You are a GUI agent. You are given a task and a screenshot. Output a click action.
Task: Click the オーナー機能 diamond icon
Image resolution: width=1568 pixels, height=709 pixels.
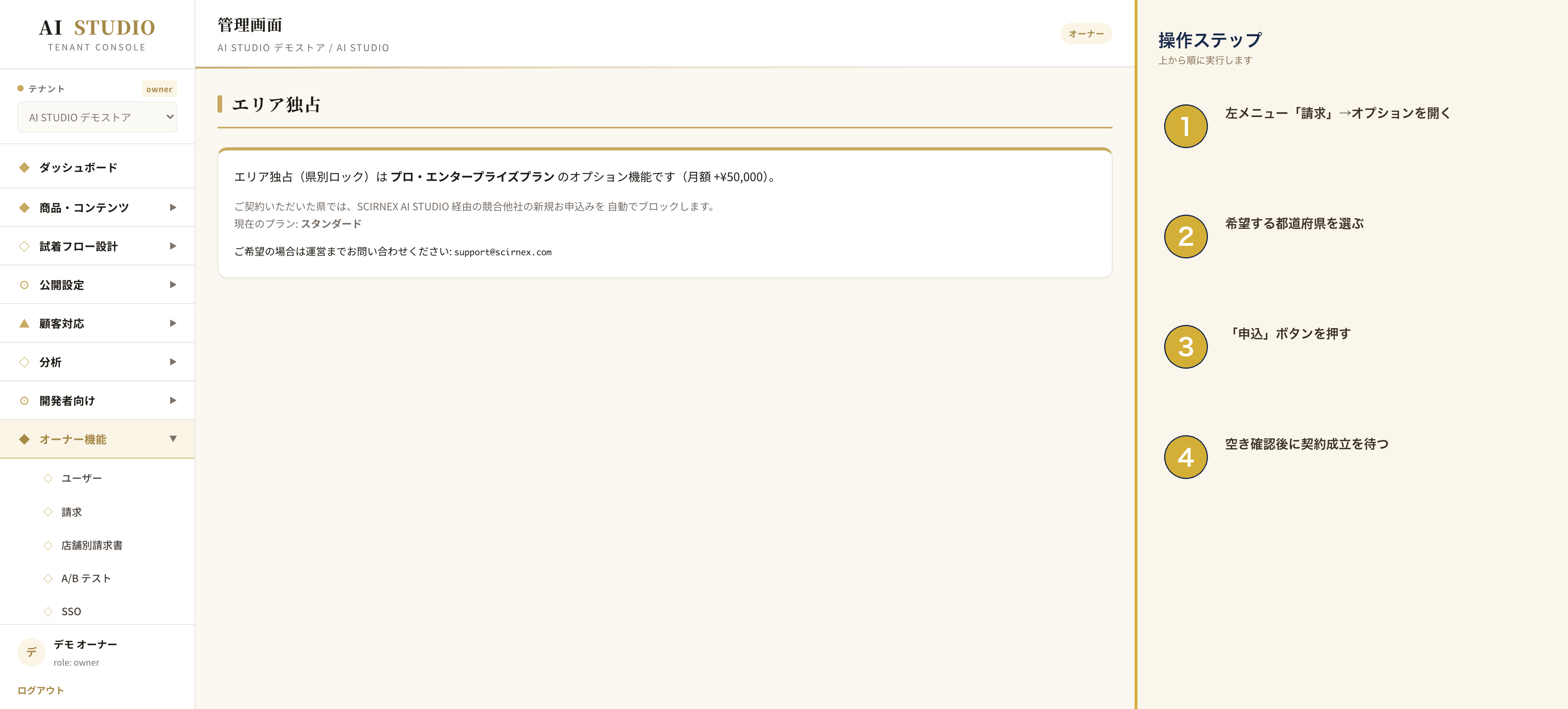tap(24, 440)
